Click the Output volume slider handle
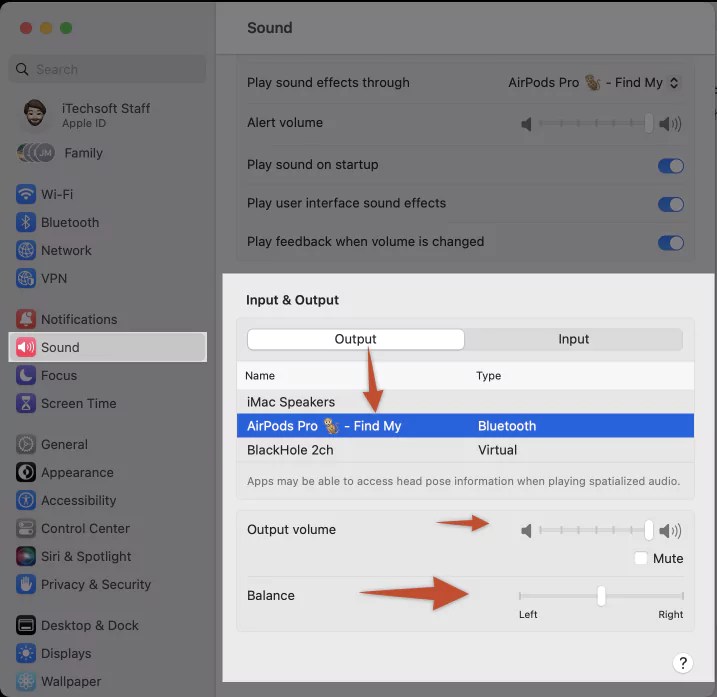 coord(648,531)
